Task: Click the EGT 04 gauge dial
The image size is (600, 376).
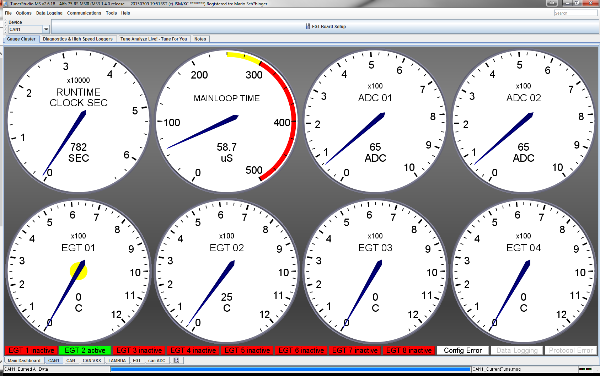Action: [523, 271]
